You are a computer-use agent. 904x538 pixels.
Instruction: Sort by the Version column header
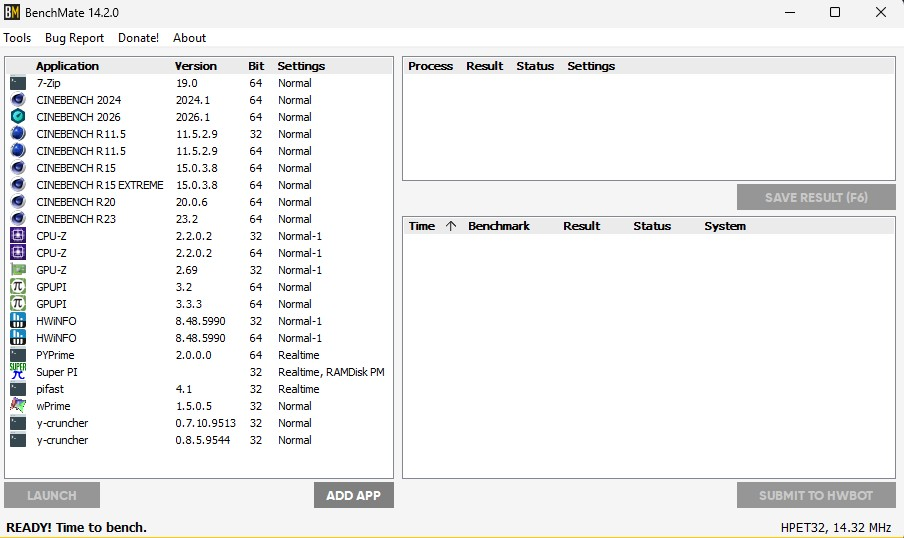[196, 66]
